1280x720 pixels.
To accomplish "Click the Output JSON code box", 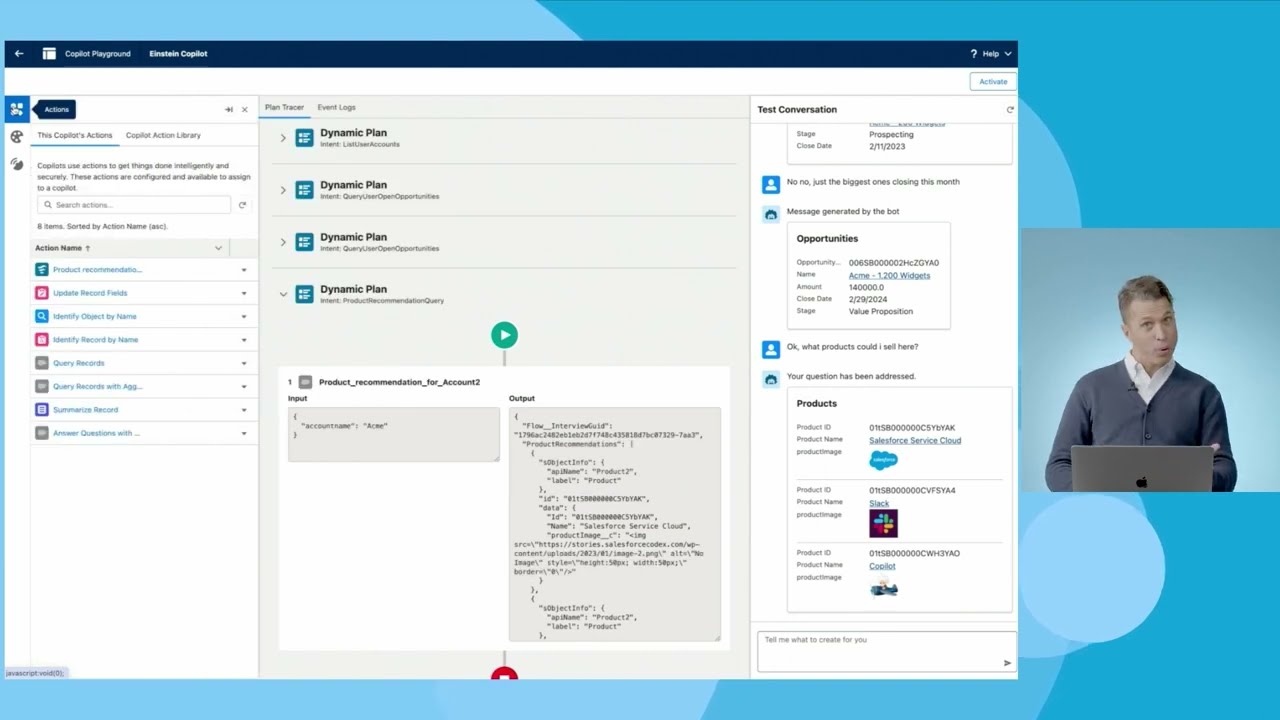I will (x=614, y=523).
